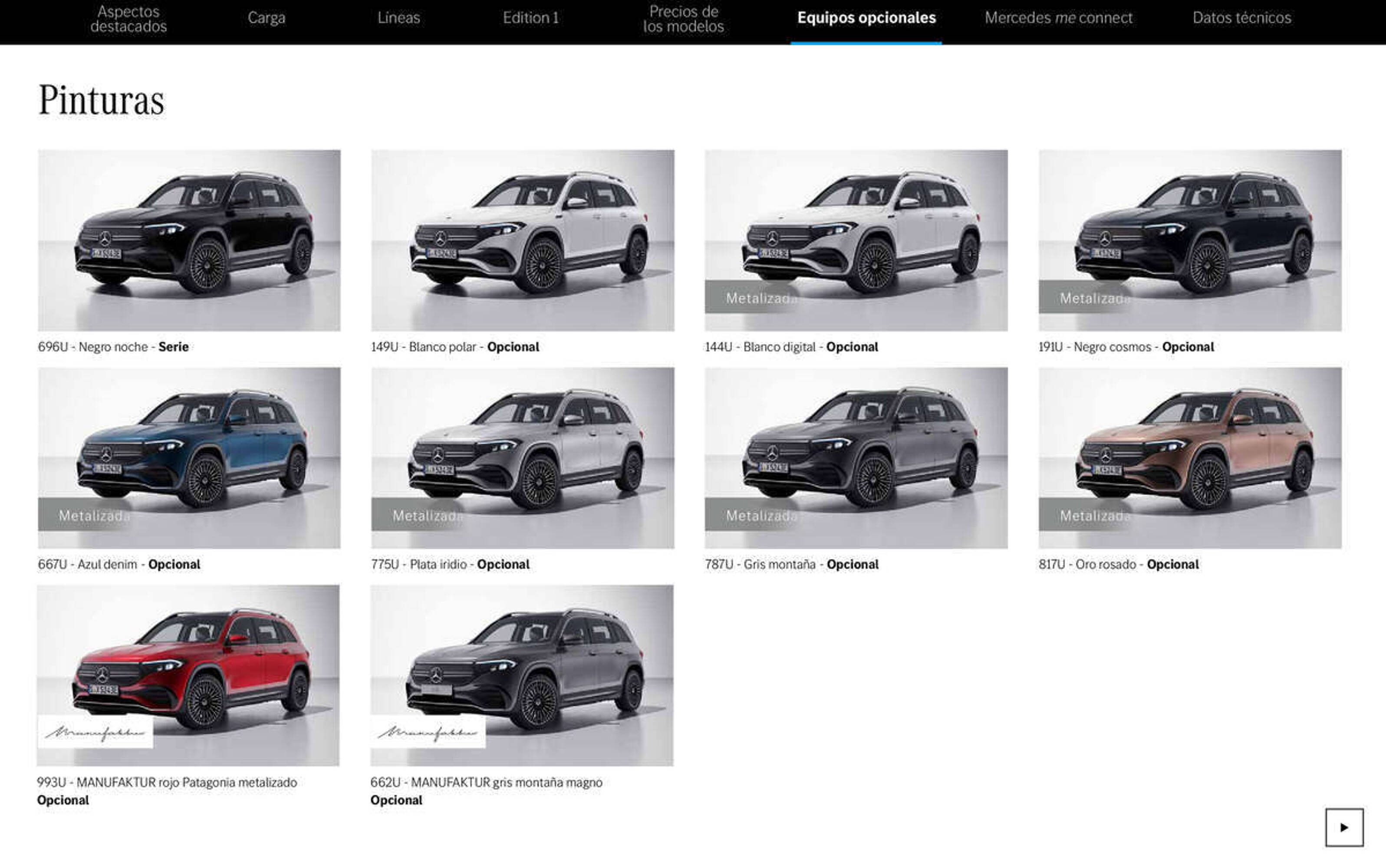Click the Metalizada badge on Blanco digital
The width and height of the screenshot is (1386, 868).
pos(752,297)
